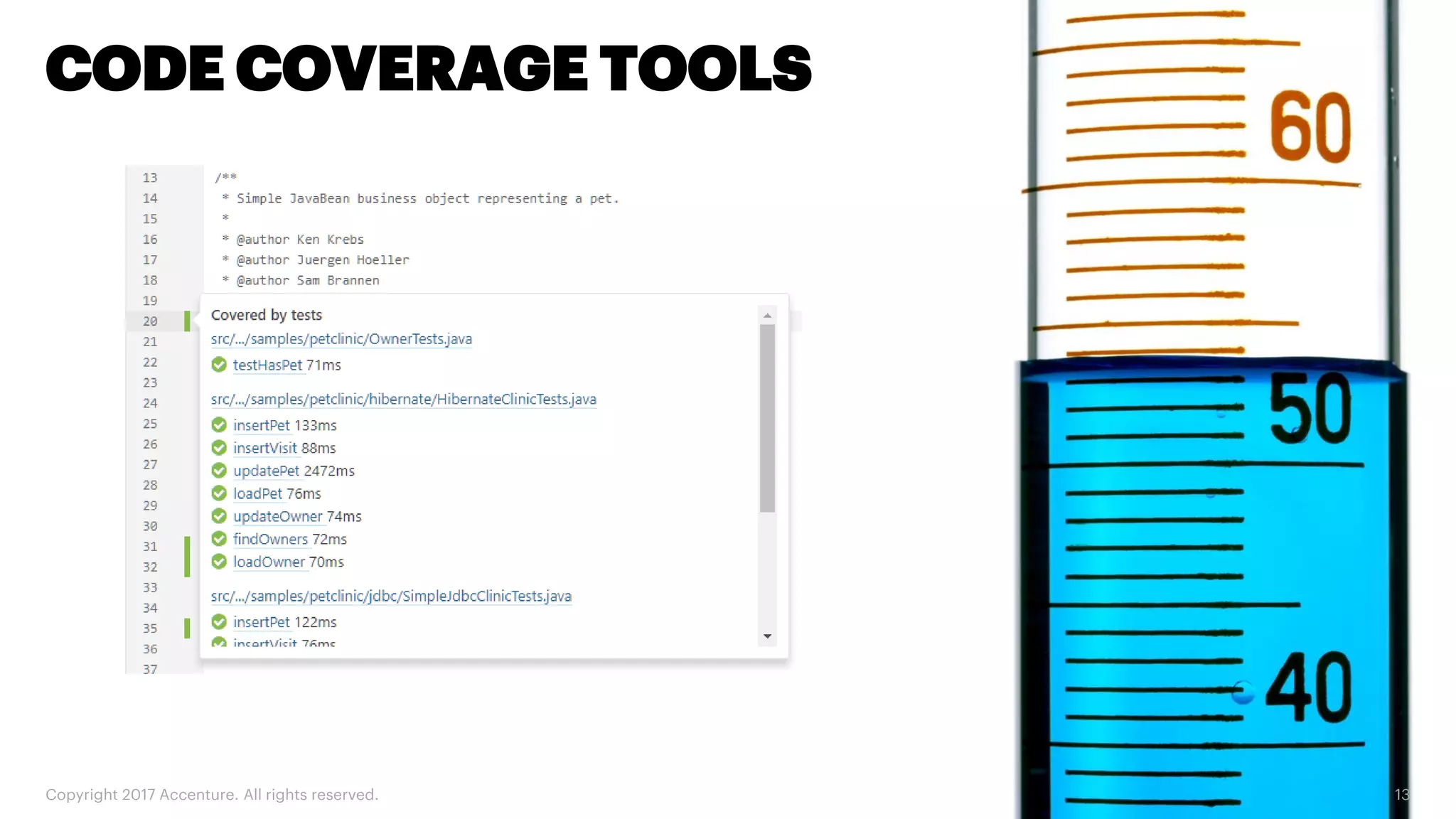Click line number 33 in the gutter

(150, 587)
